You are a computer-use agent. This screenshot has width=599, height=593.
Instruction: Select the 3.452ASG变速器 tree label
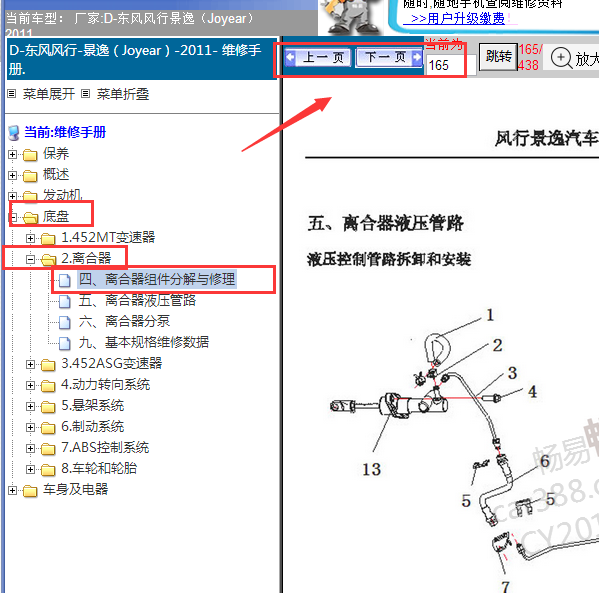point(112,363)
